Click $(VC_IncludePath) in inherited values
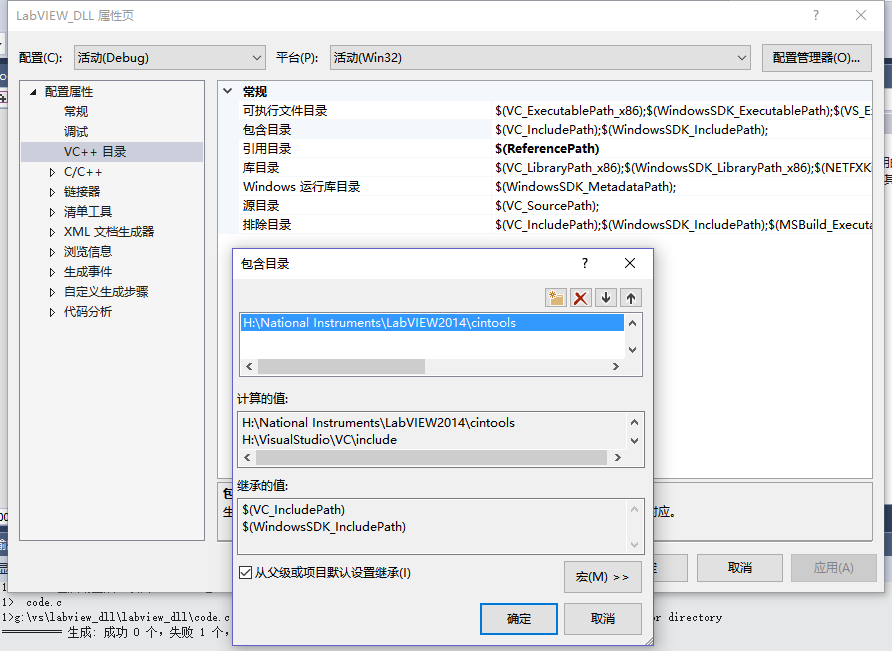The height and width of the screenshot is (651, 892). tap(294, 509)
